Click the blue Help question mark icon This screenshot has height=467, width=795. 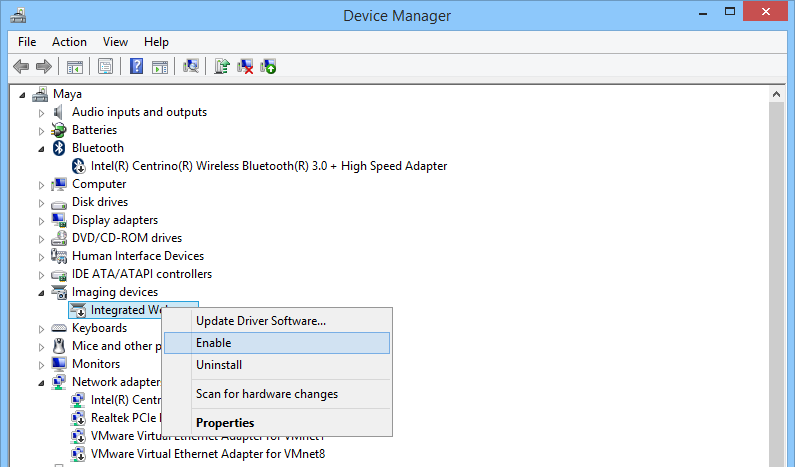click(x=136, y=66)
